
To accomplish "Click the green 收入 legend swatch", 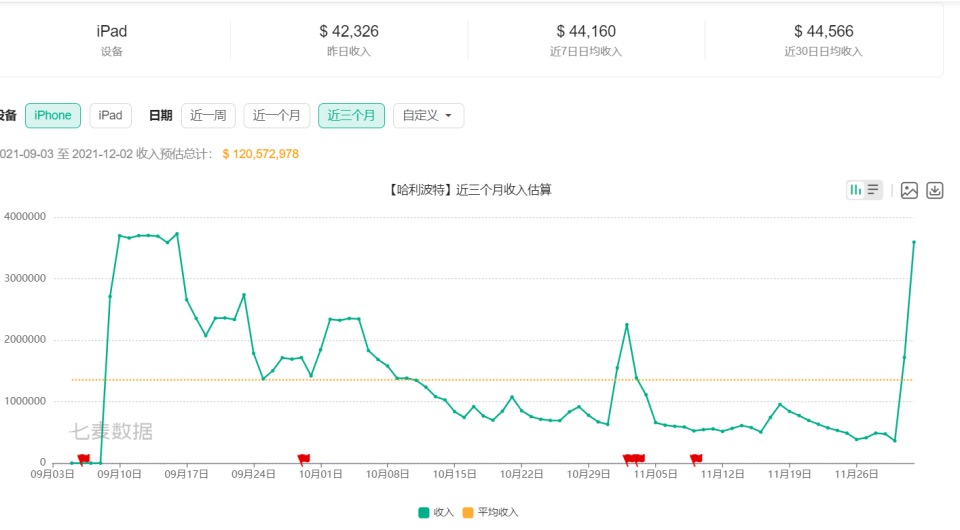I will pos(424,512).
